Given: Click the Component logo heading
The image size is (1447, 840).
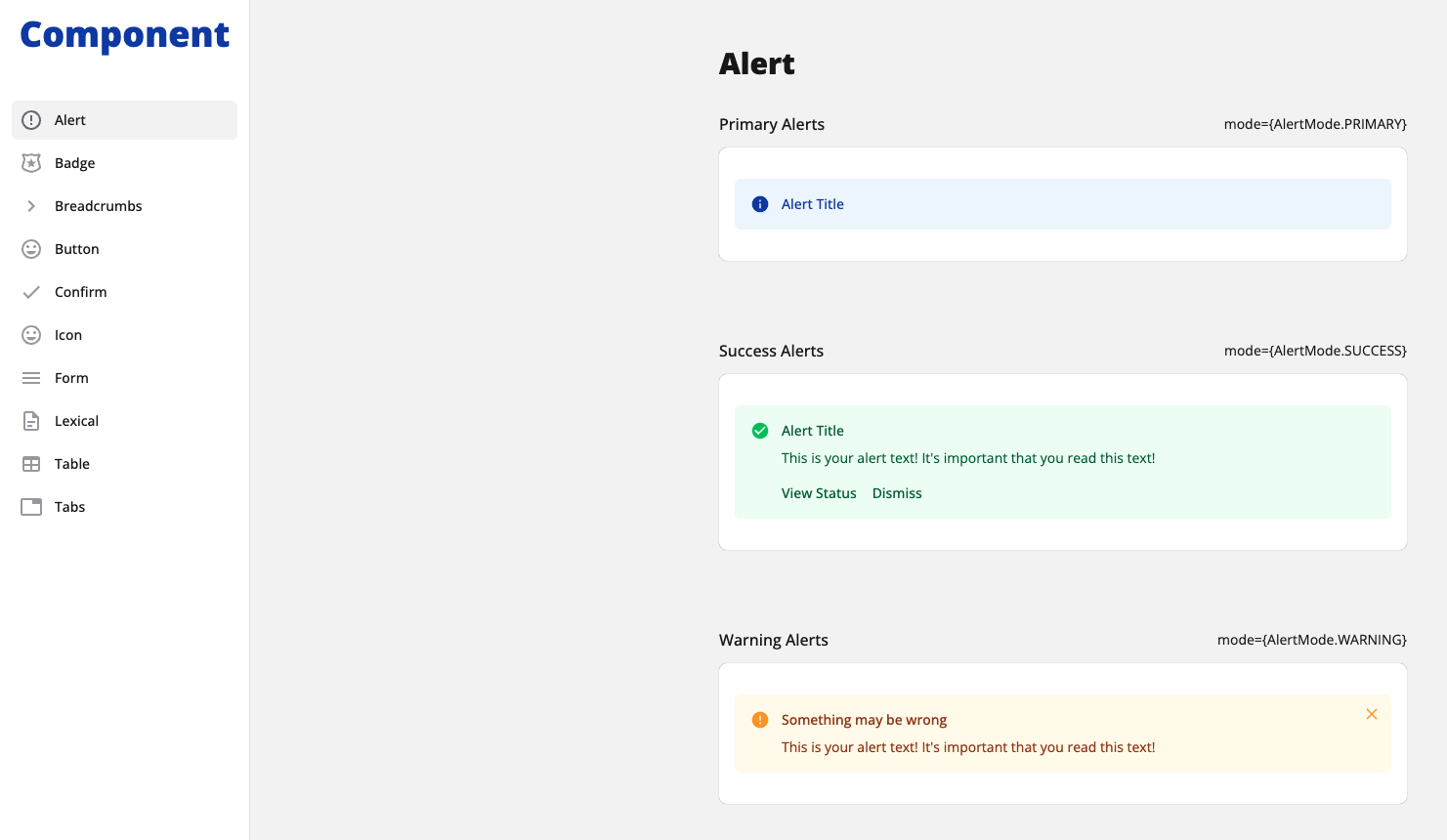Looking at the screenshot, I should pyautogui.click(x=125, y=35).
